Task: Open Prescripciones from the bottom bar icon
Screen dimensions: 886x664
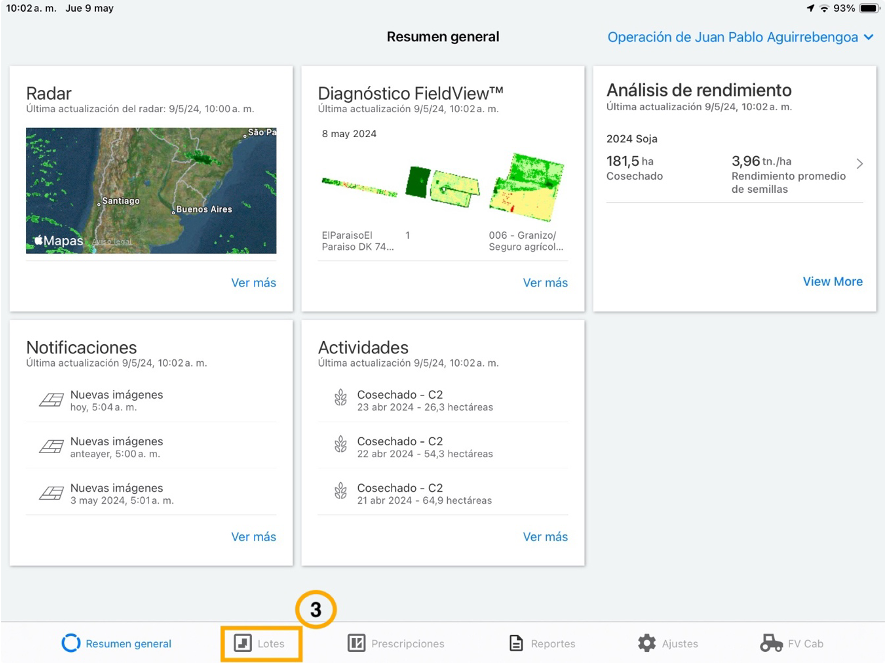Action: click(355, 644)
